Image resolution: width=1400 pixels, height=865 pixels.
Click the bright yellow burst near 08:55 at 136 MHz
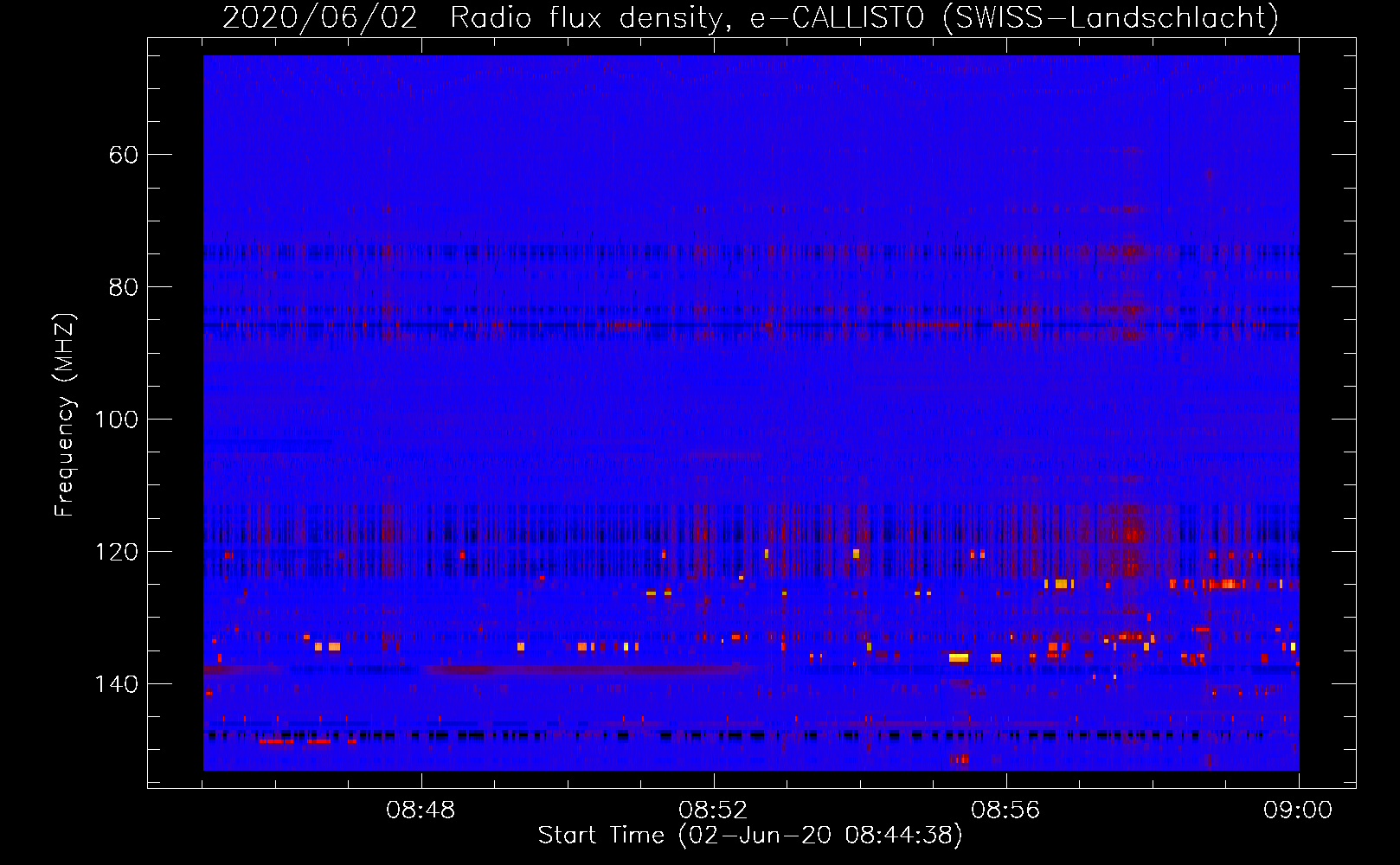(959, 657)
